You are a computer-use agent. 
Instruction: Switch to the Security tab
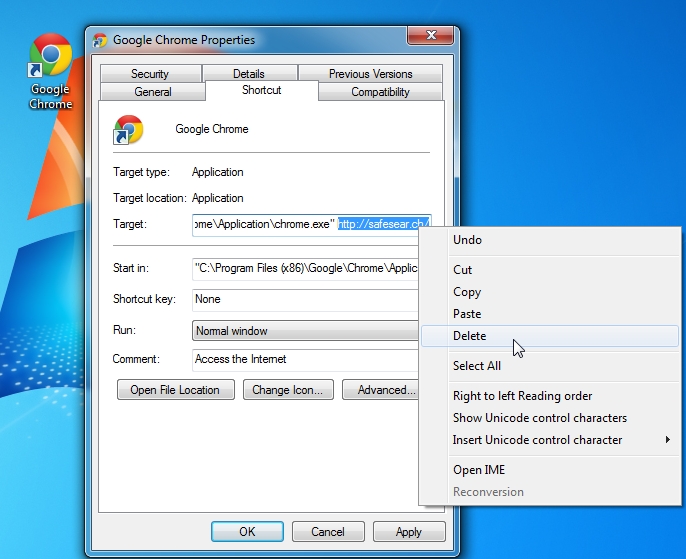click(150, 73)
